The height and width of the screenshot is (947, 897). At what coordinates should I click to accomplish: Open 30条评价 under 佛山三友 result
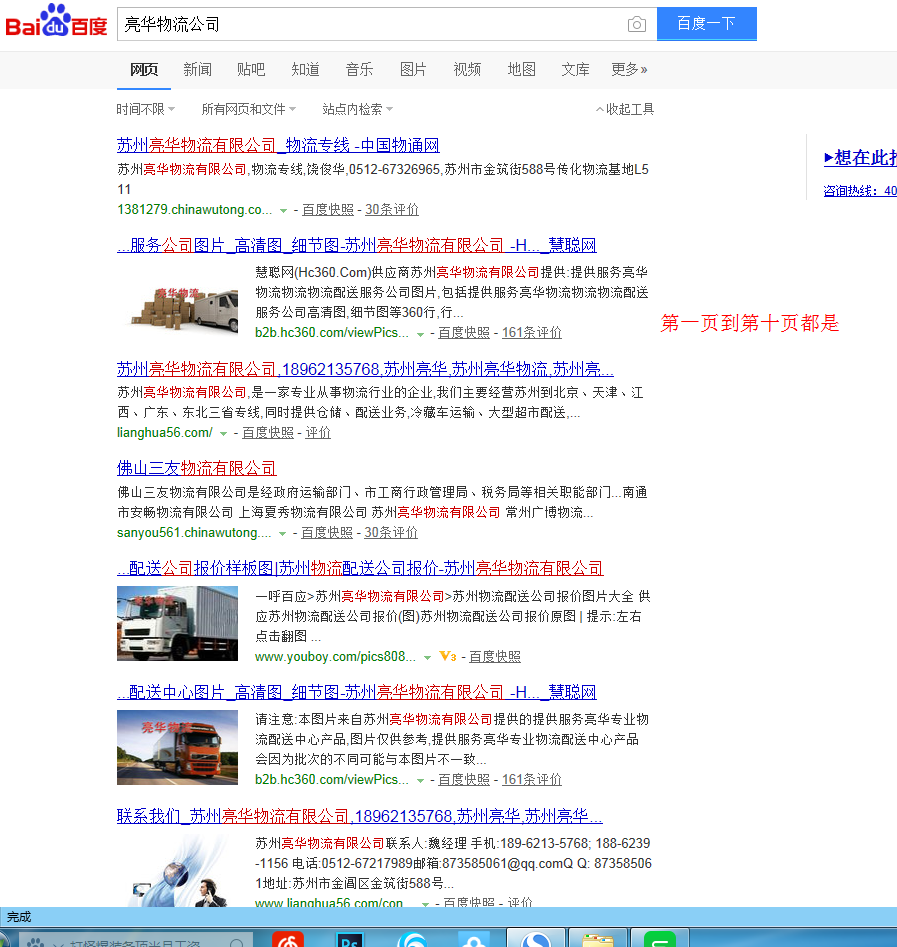click(391, 533)
